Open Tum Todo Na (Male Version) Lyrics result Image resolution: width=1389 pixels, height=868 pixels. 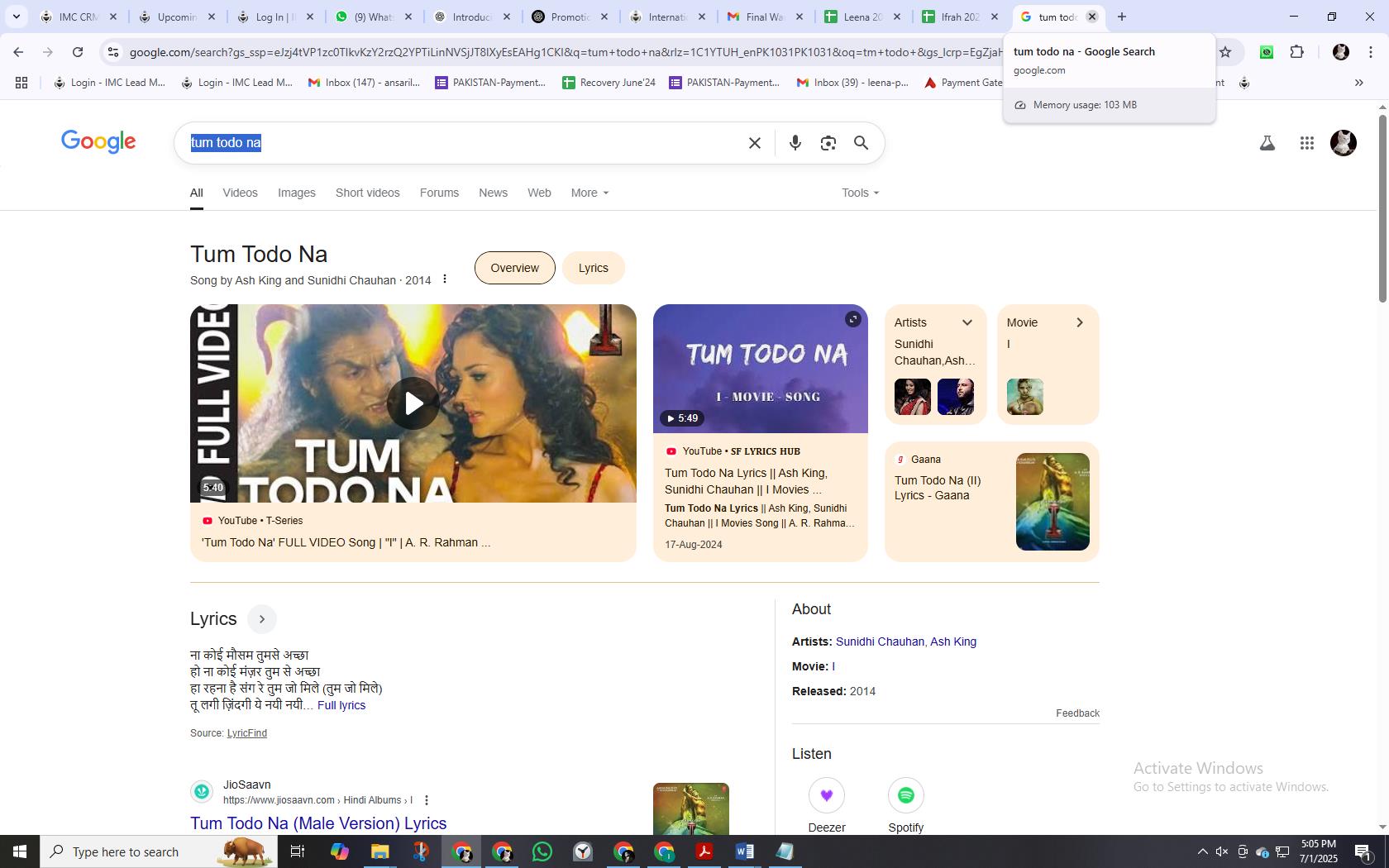click(x=318, y=823)
